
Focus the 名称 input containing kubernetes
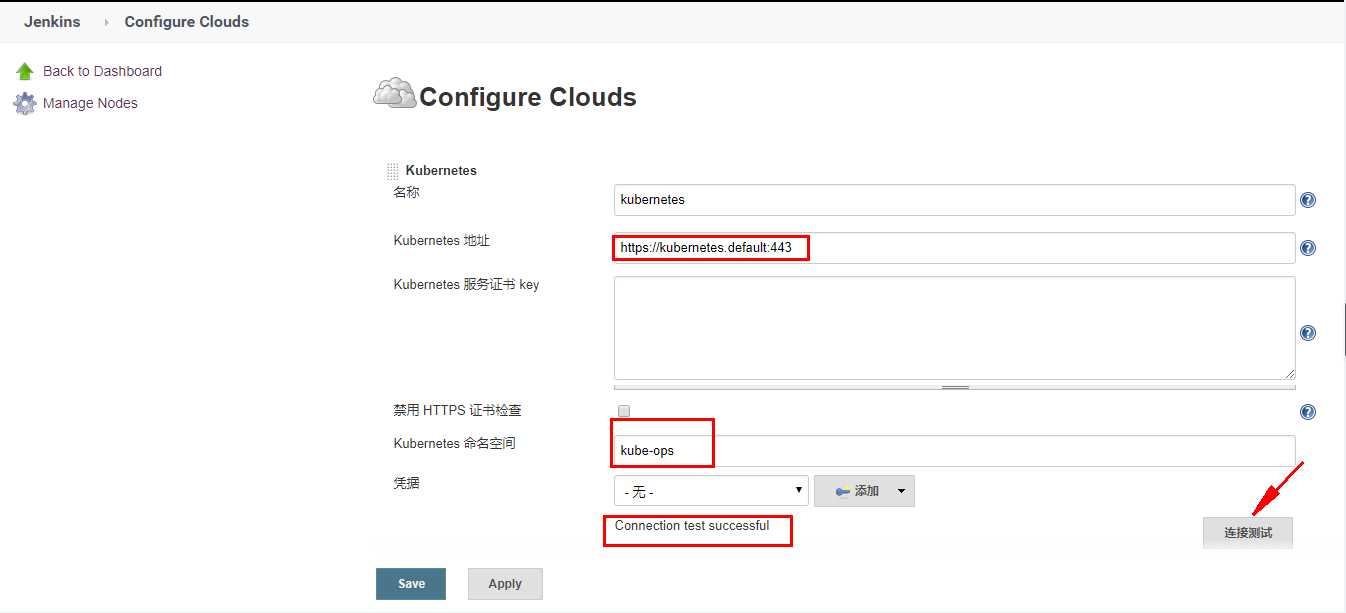point(954,200)
